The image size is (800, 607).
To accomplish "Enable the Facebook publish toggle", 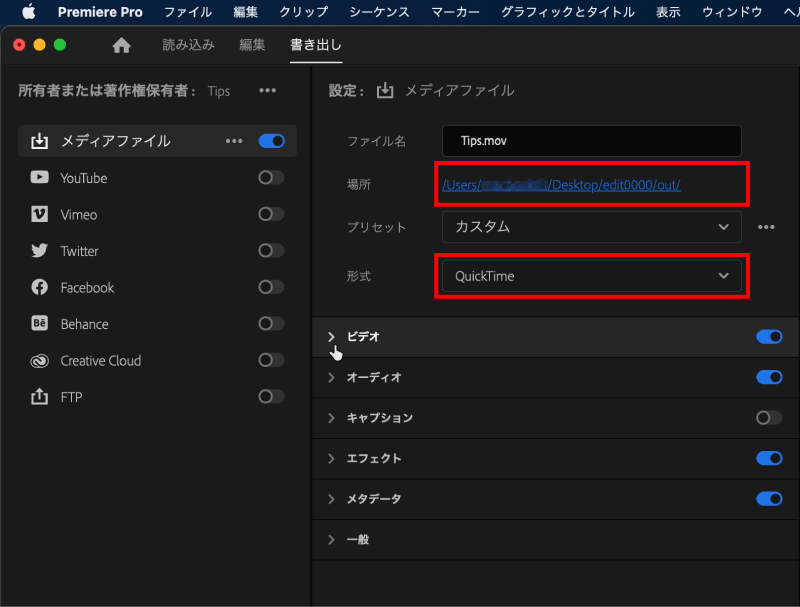I will click(x=271, y=287).
